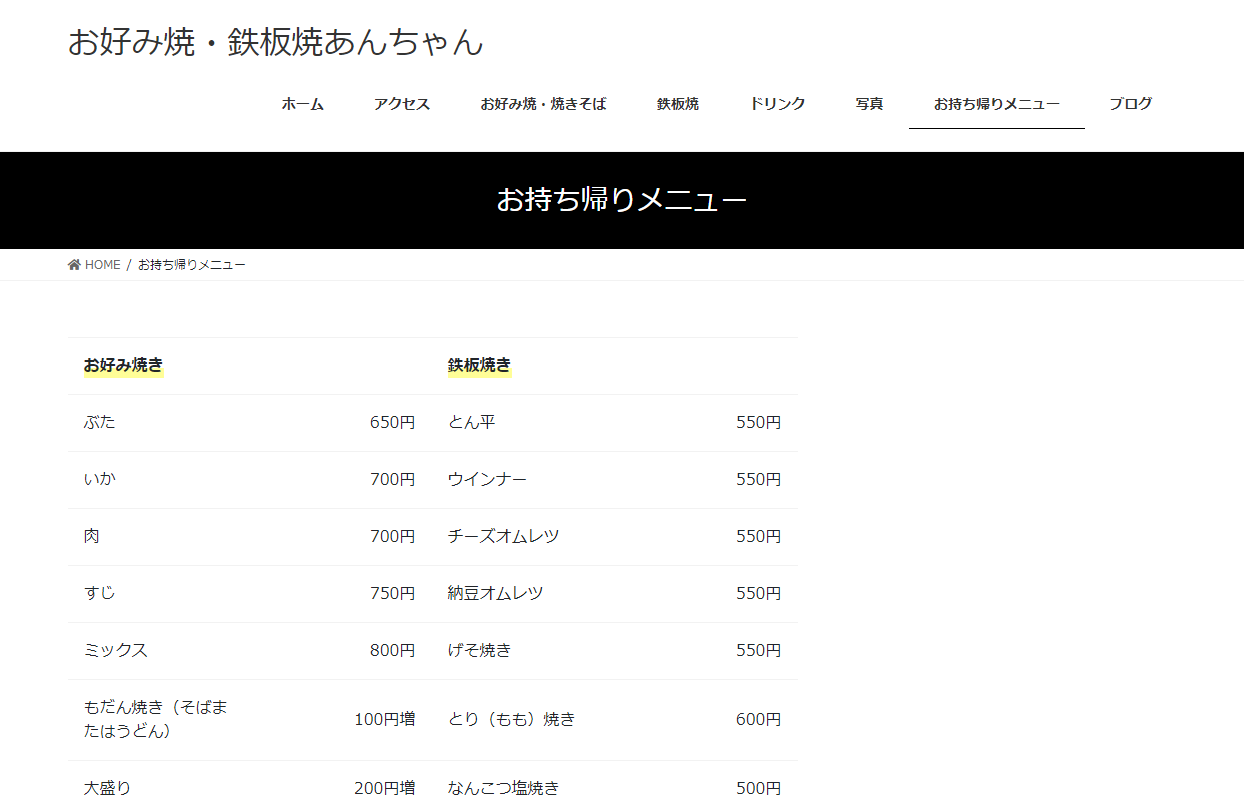Open the 写真 gallery link
Image resolution: width=1244 pixels, height=800 pixels.
869,104
